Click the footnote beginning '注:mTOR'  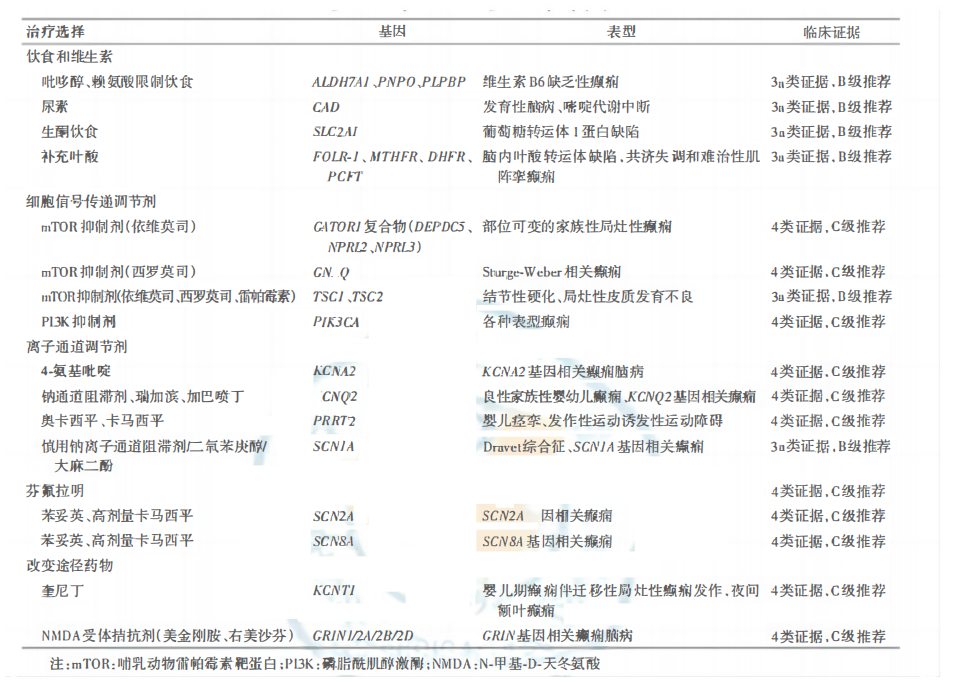tap(325, 664)
